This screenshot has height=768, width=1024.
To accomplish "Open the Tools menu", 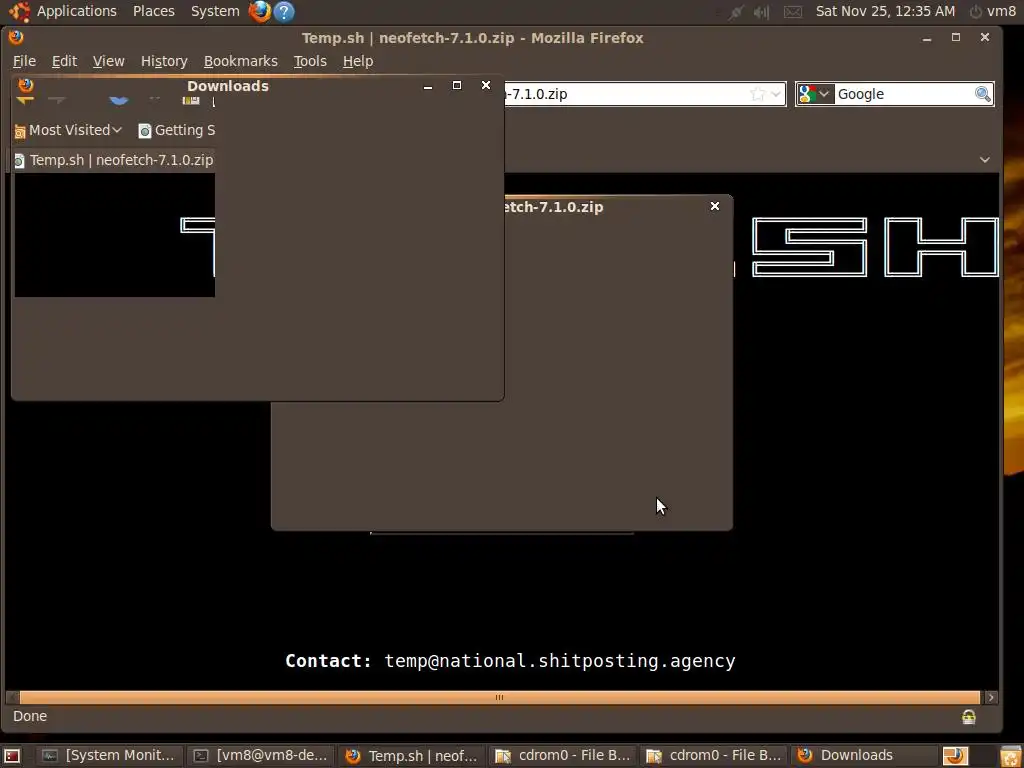I will tap(310, 61).
